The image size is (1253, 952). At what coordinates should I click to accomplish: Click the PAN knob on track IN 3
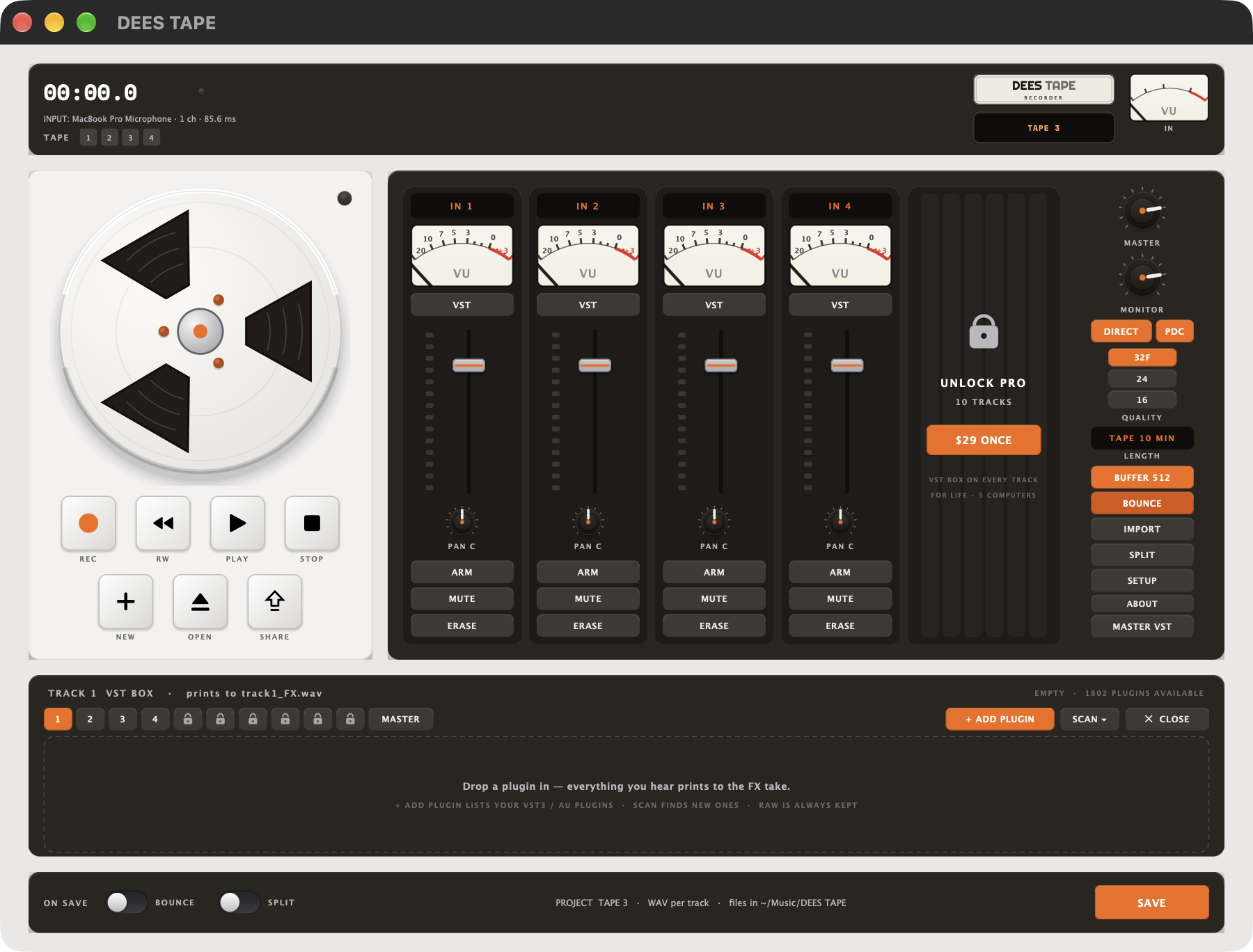714,521
